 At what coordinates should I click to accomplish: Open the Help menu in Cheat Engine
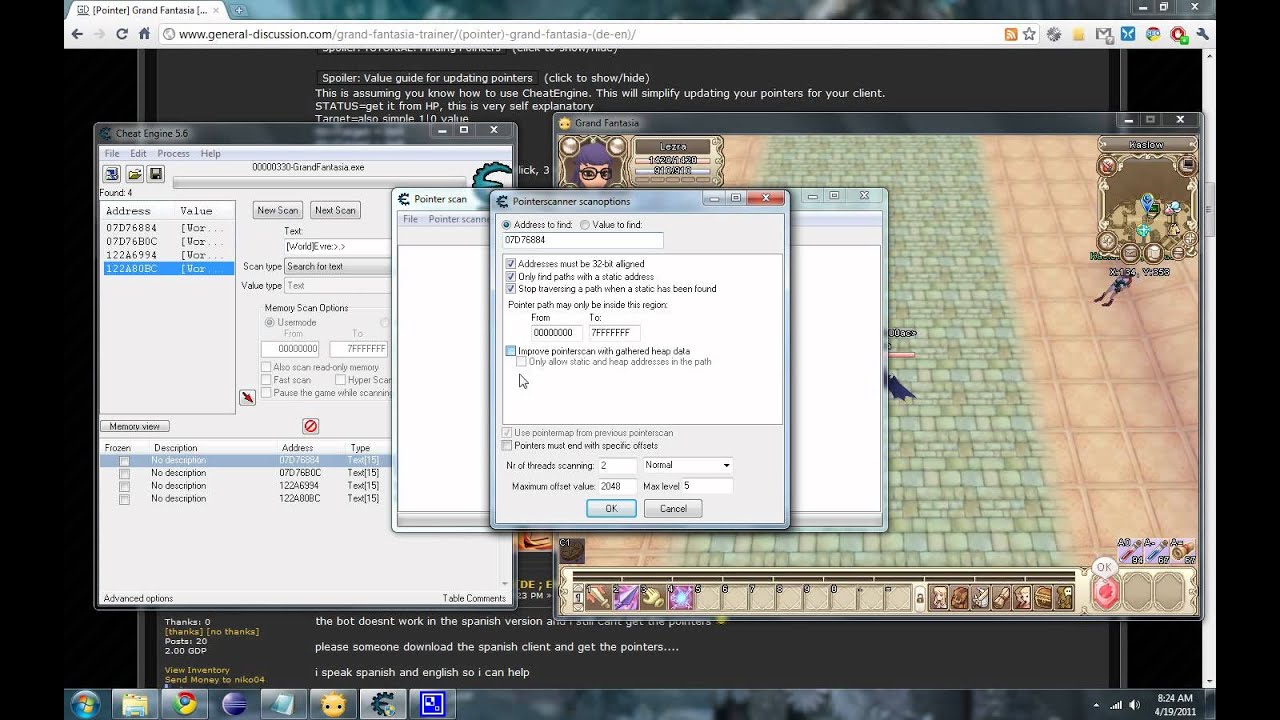(210, 154)
